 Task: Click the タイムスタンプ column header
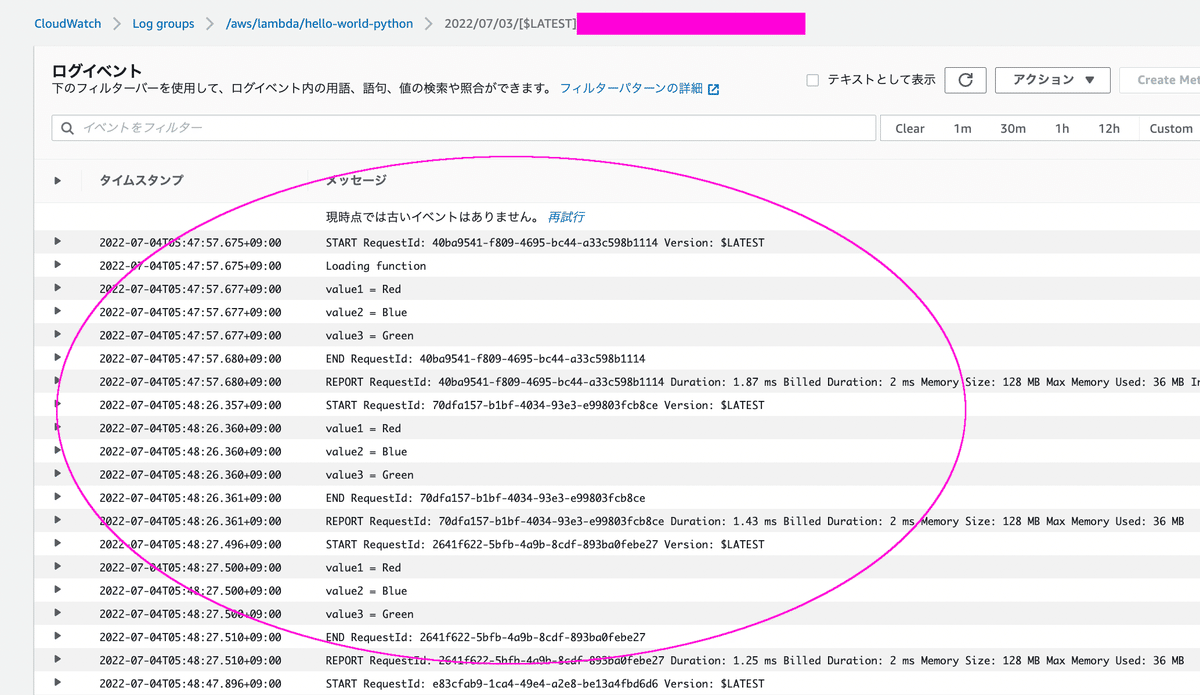[141, 181]
